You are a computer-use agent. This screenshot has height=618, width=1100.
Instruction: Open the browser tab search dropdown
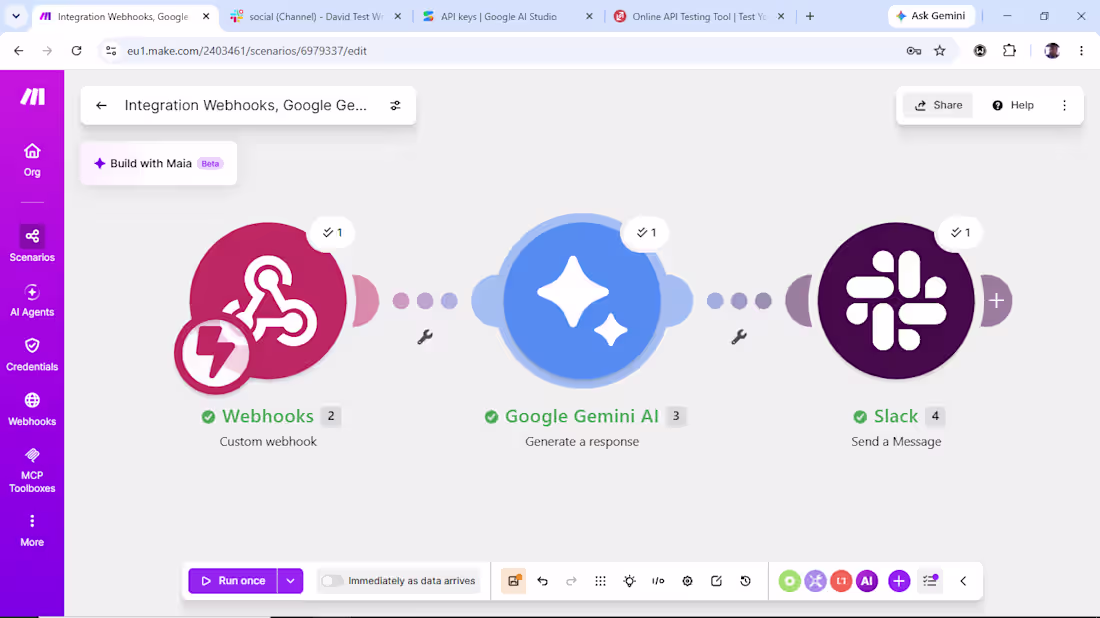(x=15, y=16)
